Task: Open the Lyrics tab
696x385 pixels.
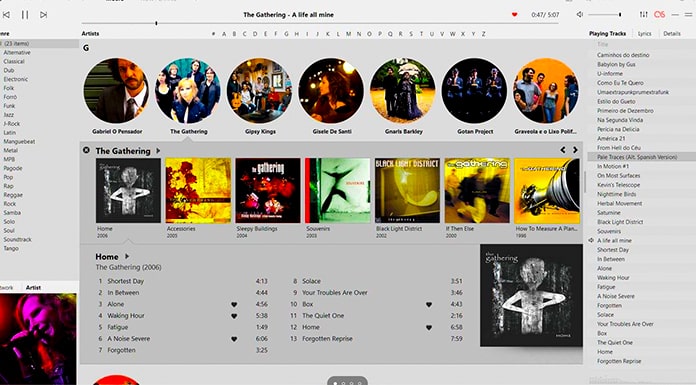Action: (645, 33)
